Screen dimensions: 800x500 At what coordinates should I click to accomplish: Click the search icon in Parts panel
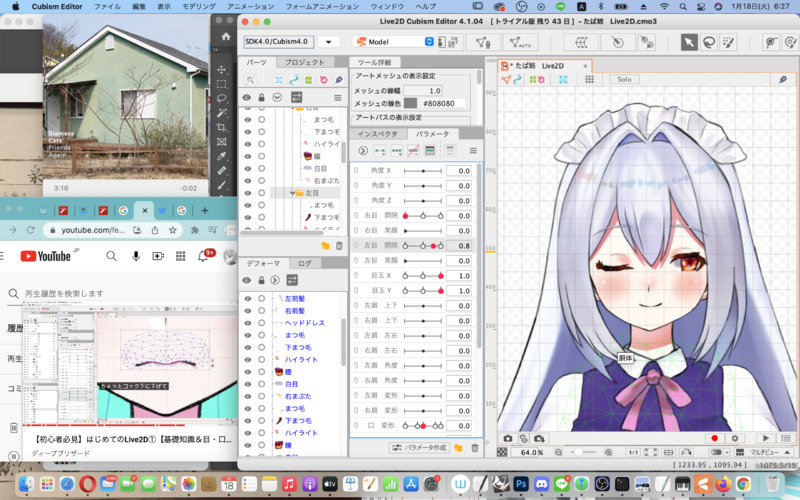point(250,80)
